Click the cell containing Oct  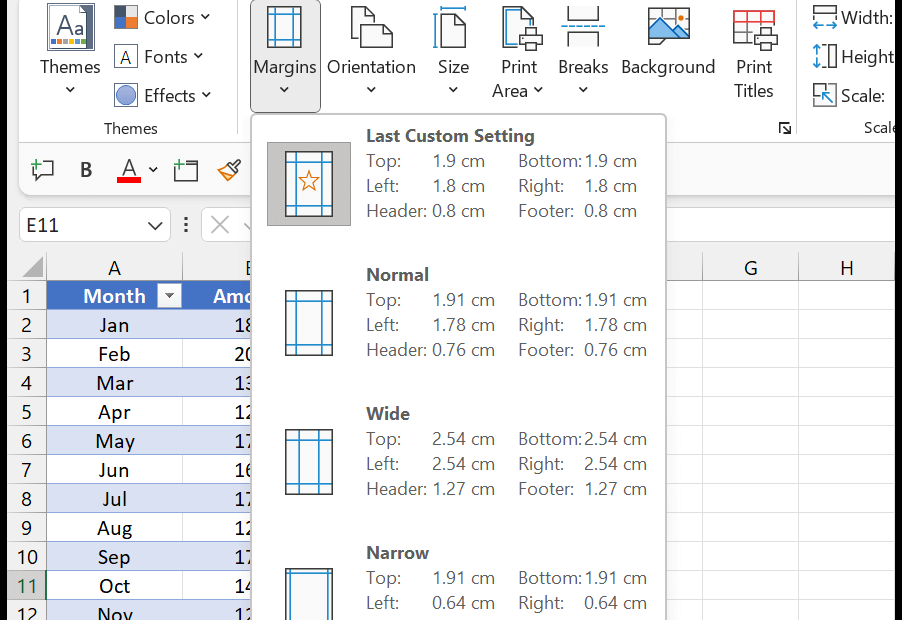pos(114,586)
